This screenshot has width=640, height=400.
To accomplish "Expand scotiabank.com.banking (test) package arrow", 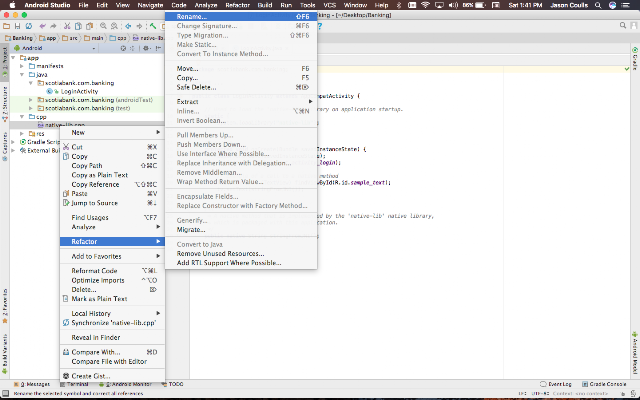I will [x=31, y=108].
